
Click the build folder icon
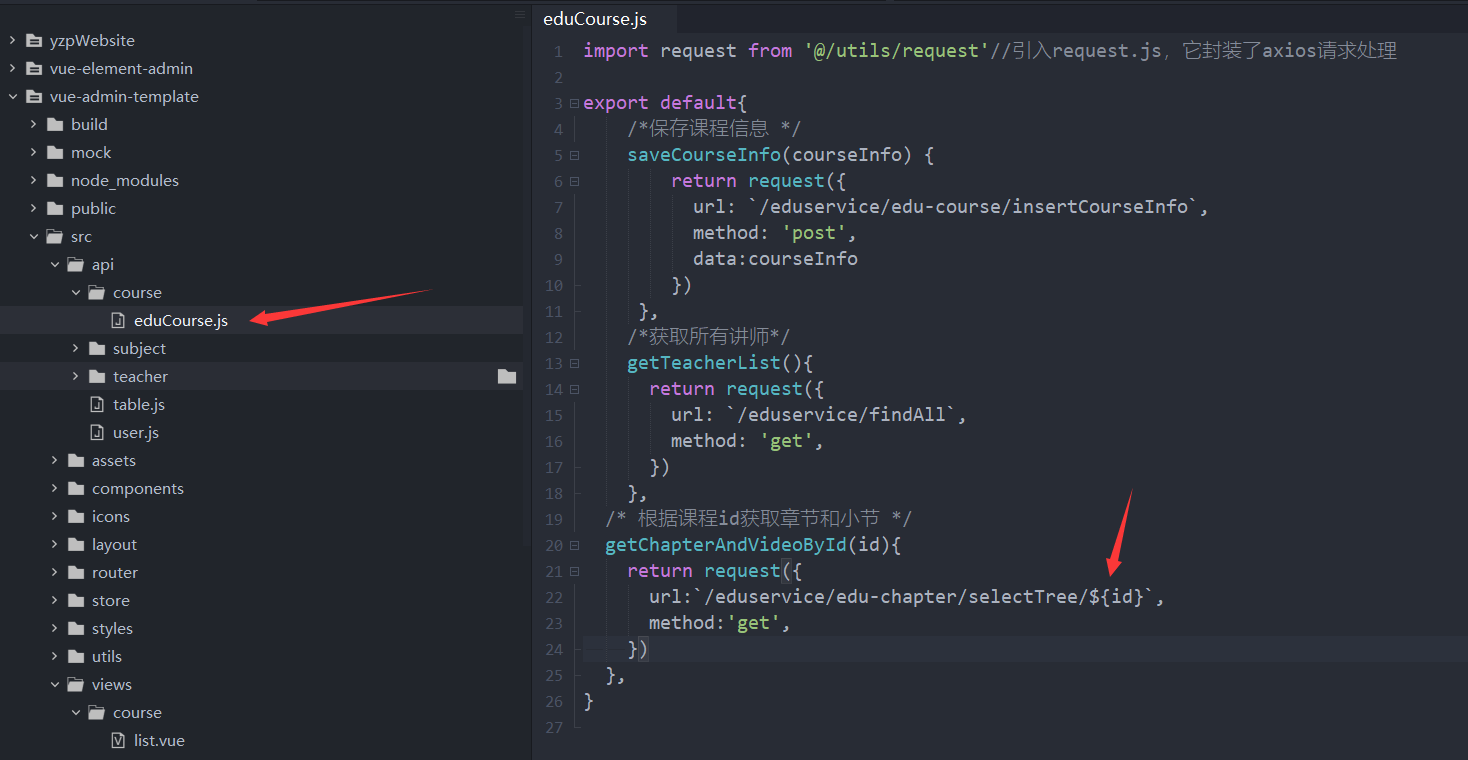click(55, 125)
